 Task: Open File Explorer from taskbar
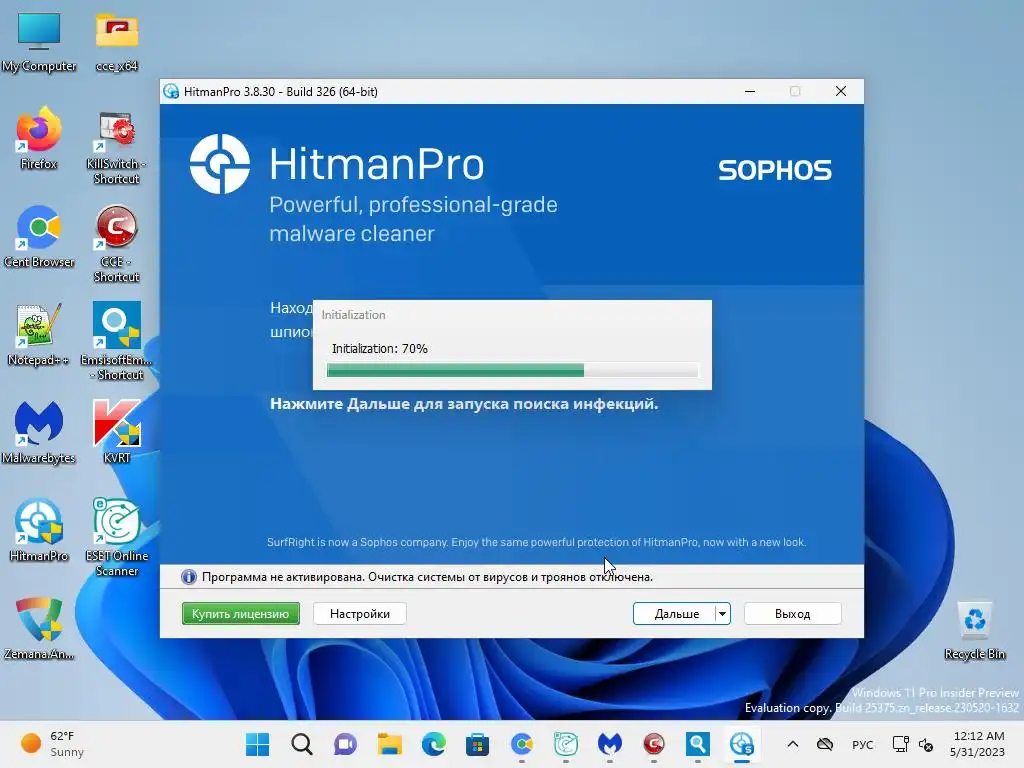click(x=389, y=744)
